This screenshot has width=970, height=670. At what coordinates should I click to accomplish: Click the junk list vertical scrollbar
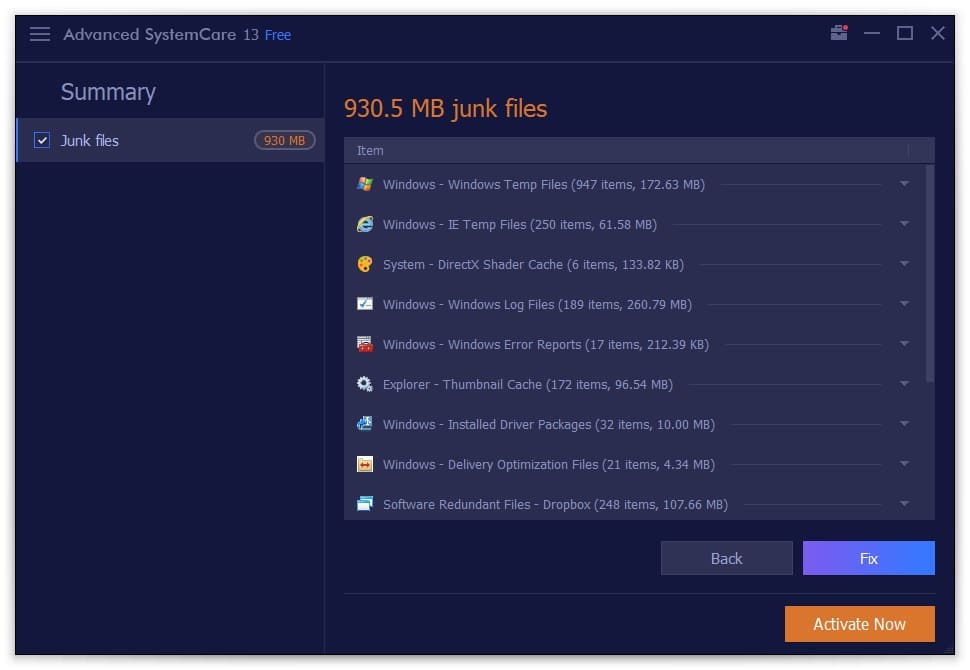point(930,273)
